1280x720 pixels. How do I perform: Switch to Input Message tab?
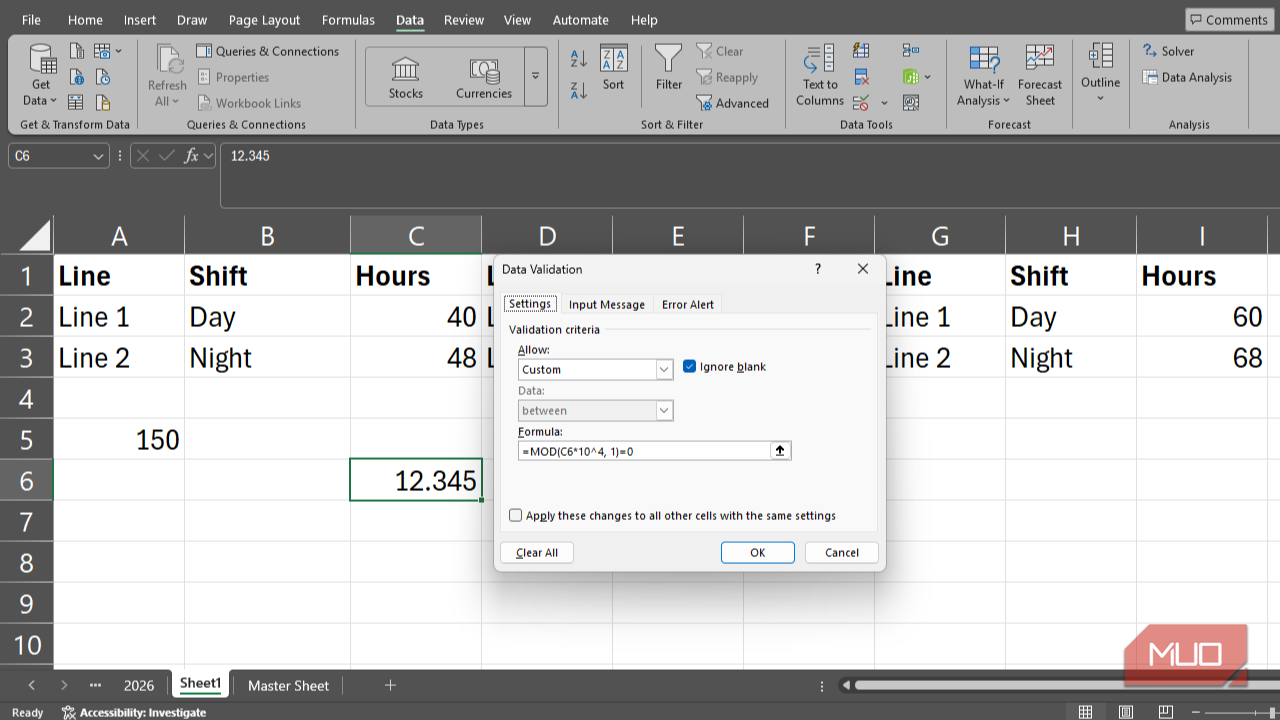(x=607, y=305)
